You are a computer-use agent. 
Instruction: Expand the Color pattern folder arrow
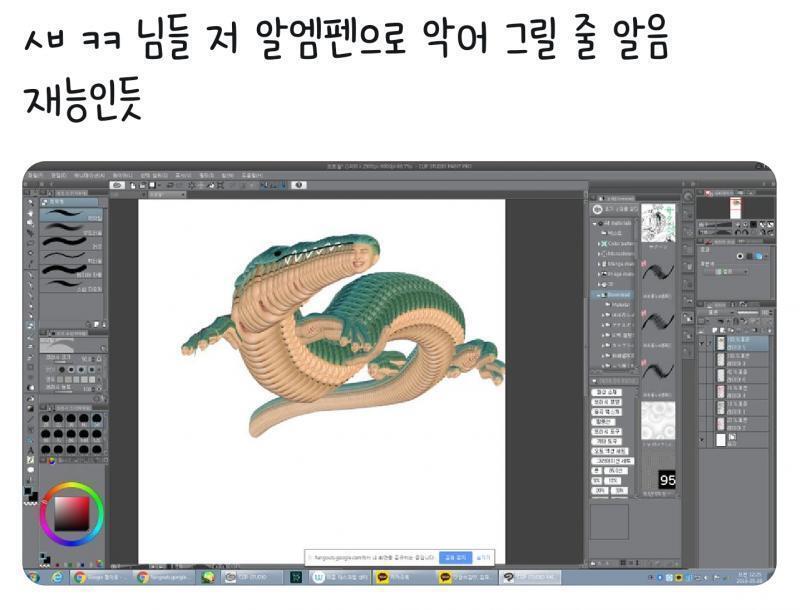[x=598, y=244]
